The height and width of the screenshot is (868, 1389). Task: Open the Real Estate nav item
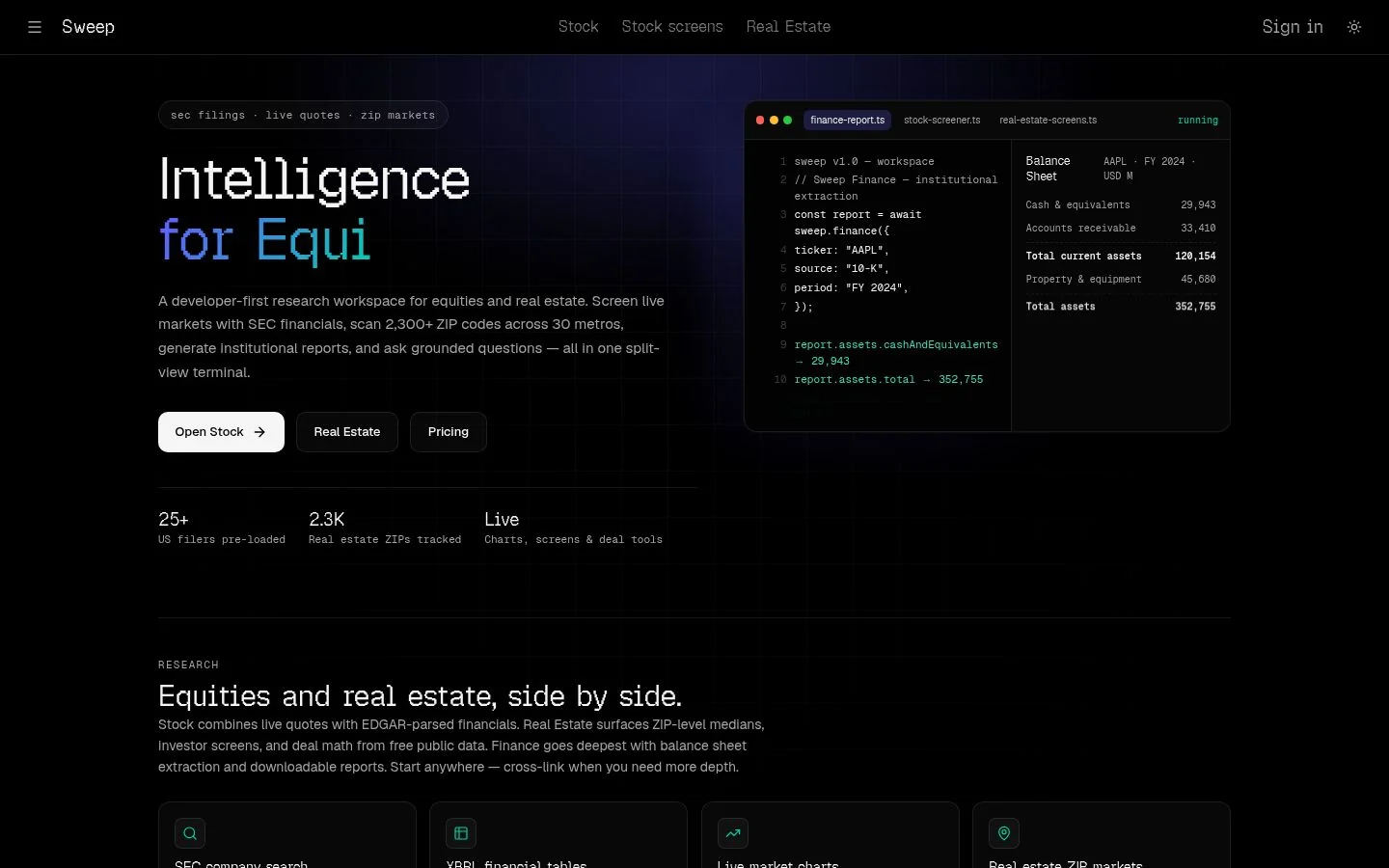(x=788, y=27)
